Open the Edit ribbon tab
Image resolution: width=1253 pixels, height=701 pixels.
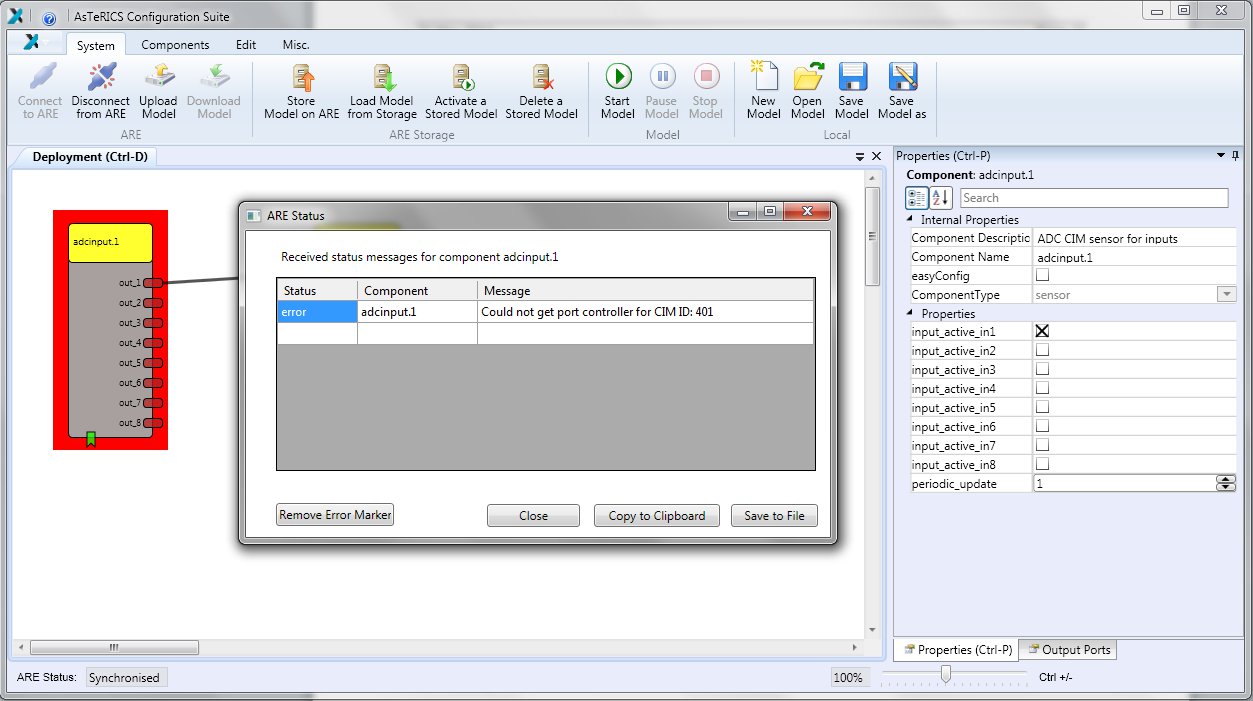[246, 45]
